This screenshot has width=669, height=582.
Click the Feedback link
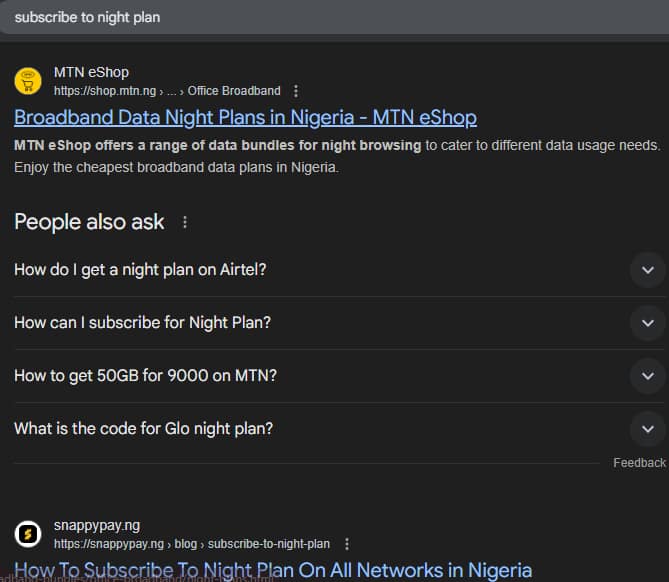[x=639, y=462]
